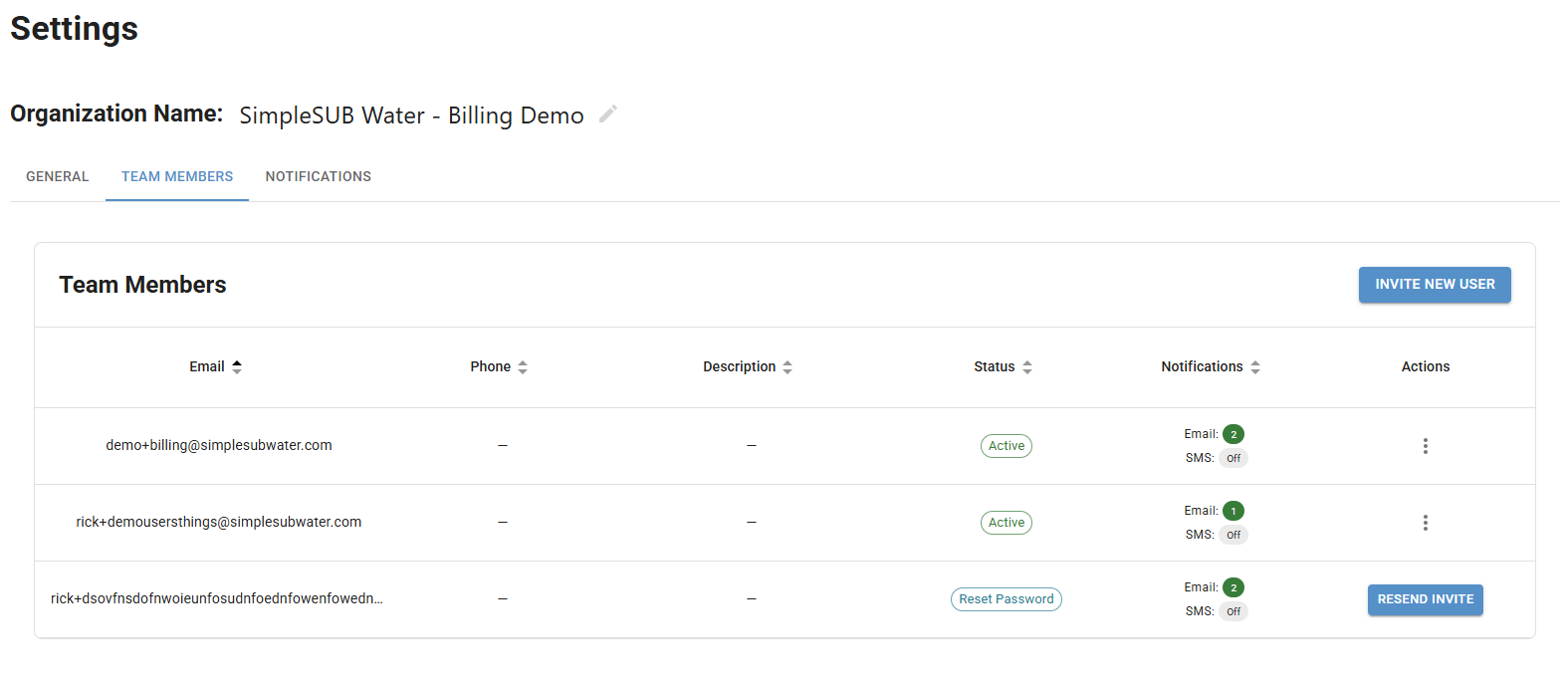Click email notification count for rick+dsovfns row
1568x686 pixels.
[x=1233, y=587]
